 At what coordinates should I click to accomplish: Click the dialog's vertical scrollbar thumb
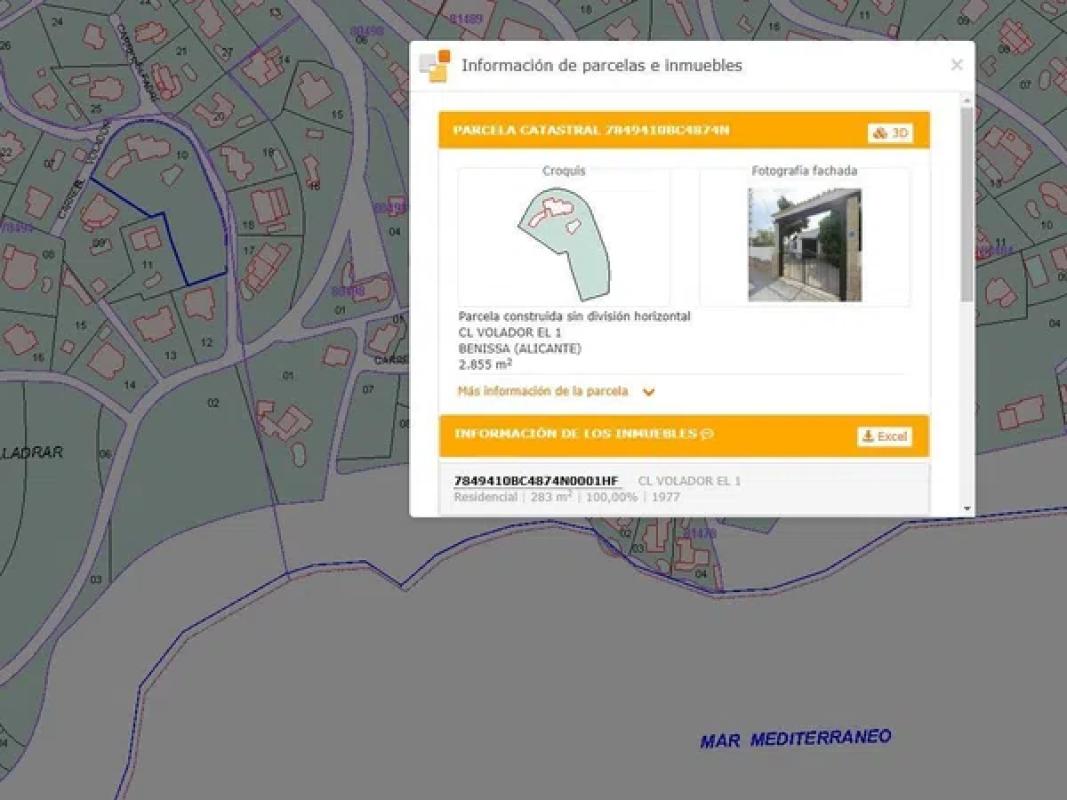[966, 200]
